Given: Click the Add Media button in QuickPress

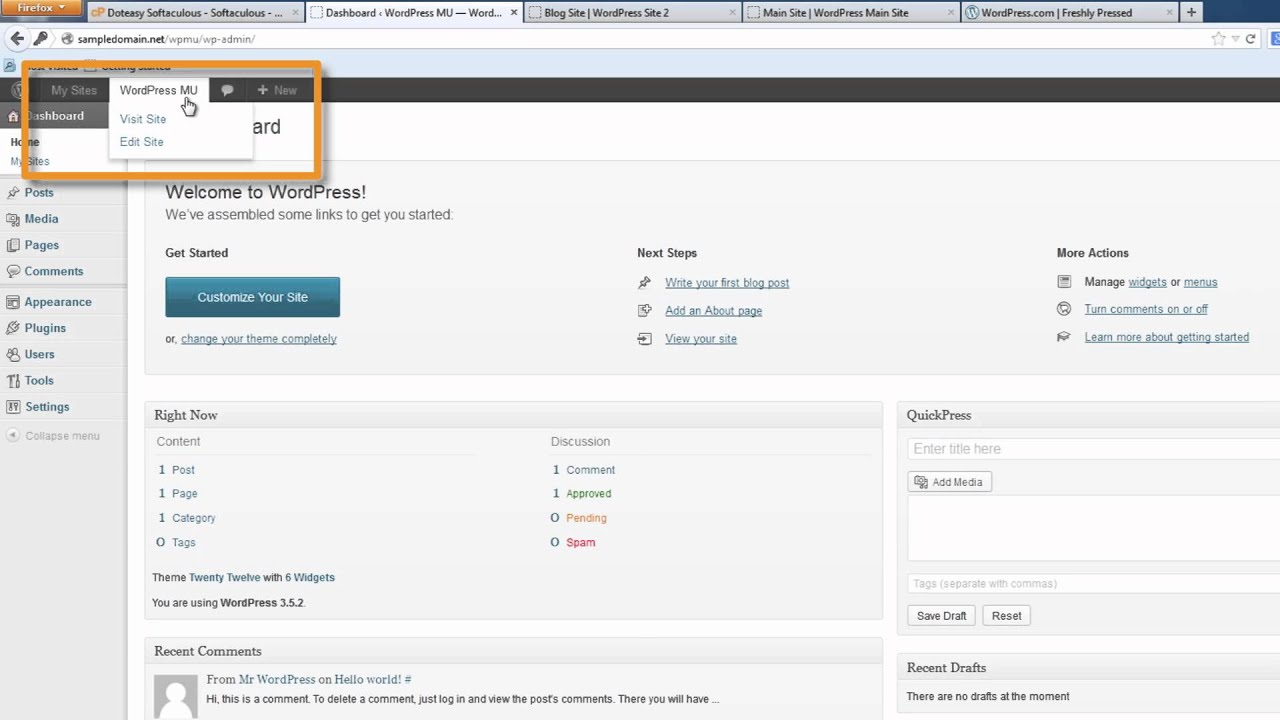Looking at the screenshot, I should tap(949, 482).
